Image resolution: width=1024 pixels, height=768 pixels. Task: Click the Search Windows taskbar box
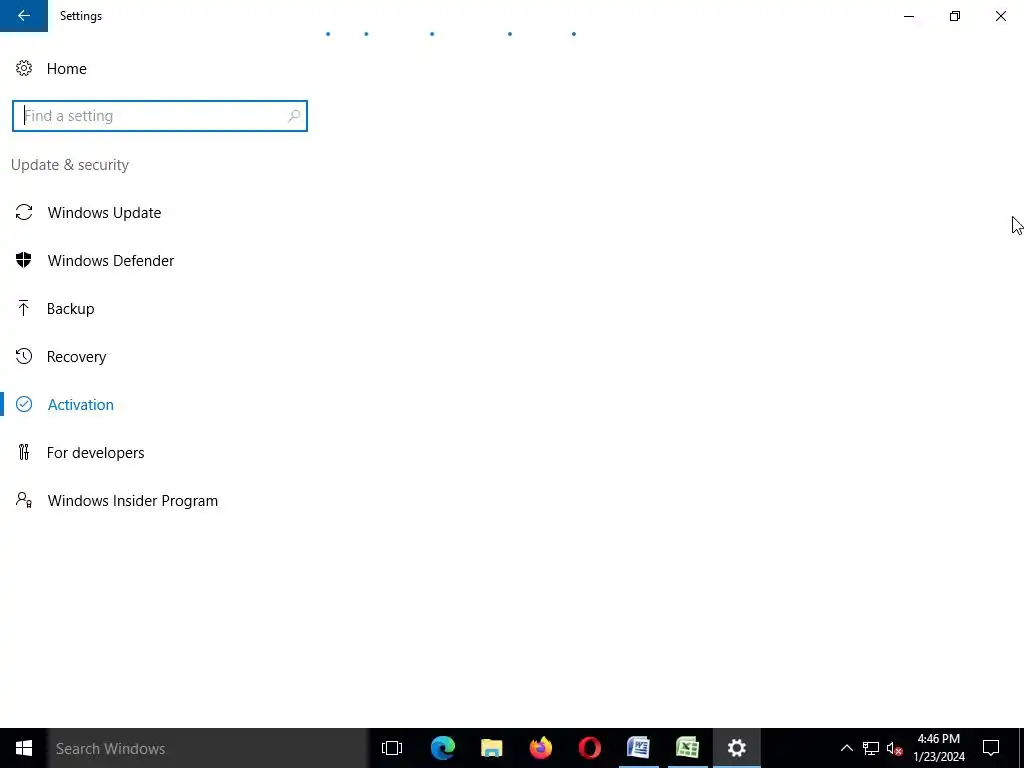208,748
